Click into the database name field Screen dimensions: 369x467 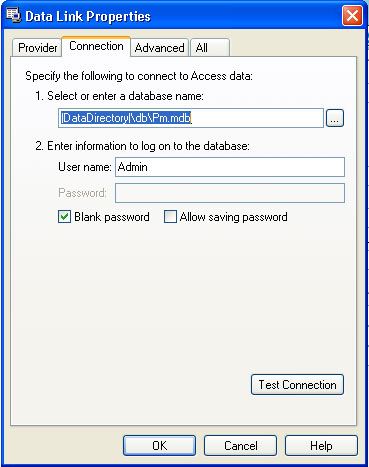pyautogui.click(x=191, y=118)
